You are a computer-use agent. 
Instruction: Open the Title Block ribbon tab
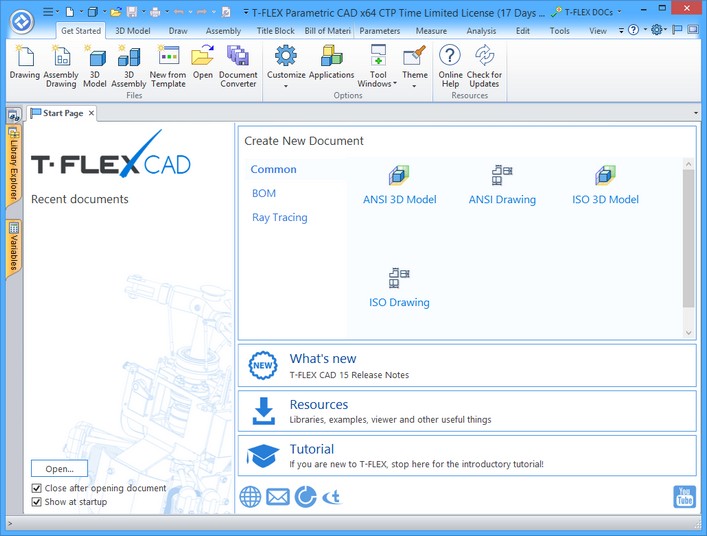pyautogui.click(x=275, y=31)
